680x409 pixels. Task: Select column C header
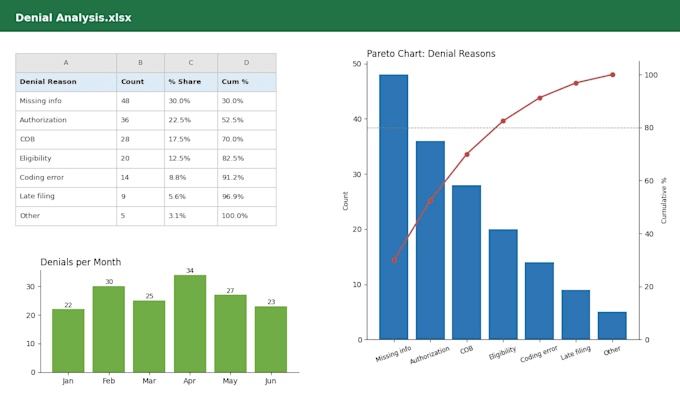(191, 63)
